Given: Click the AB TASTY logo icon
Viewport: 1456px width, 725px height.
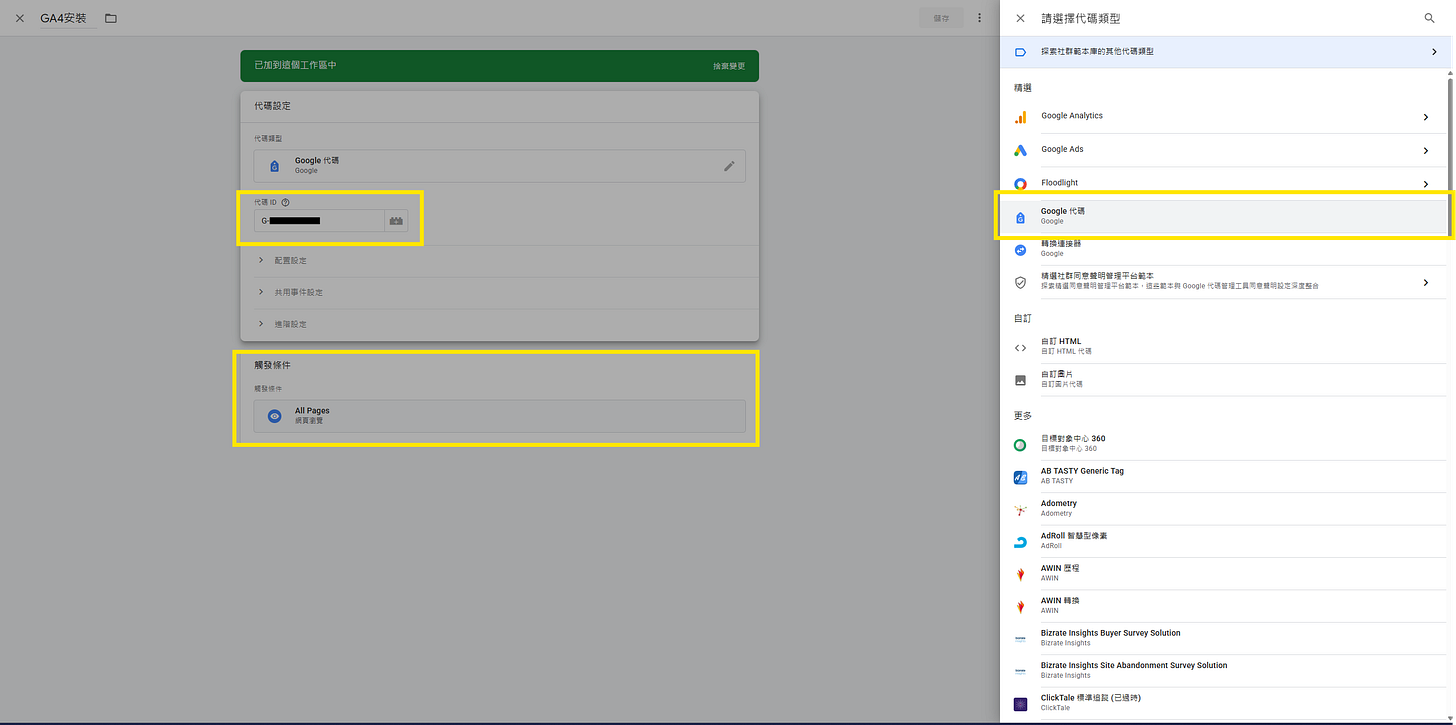Looking at the screenshot, I should [1020, 478].
